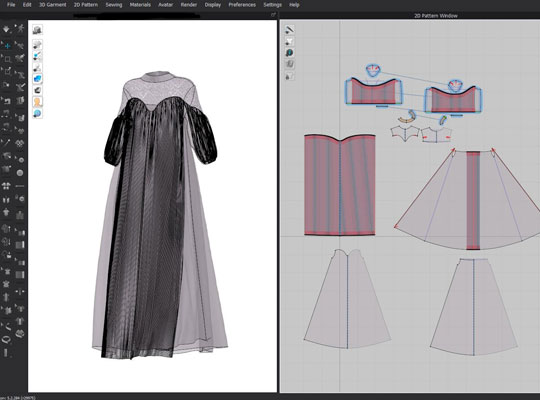
Task: Select the highlighted cyan Select/Move tool
Action: coord(7,45)
